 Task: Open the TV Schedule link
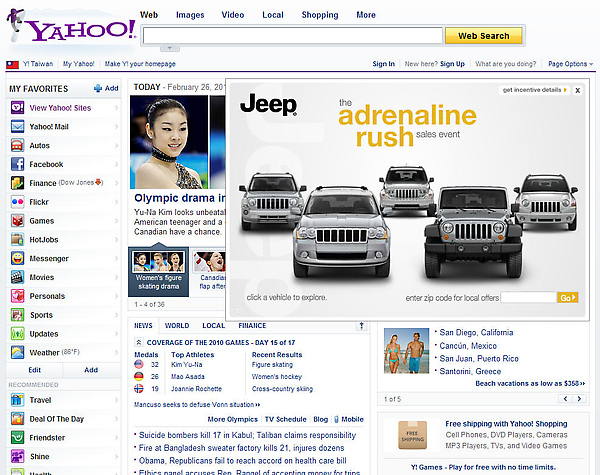click(286, 420)
